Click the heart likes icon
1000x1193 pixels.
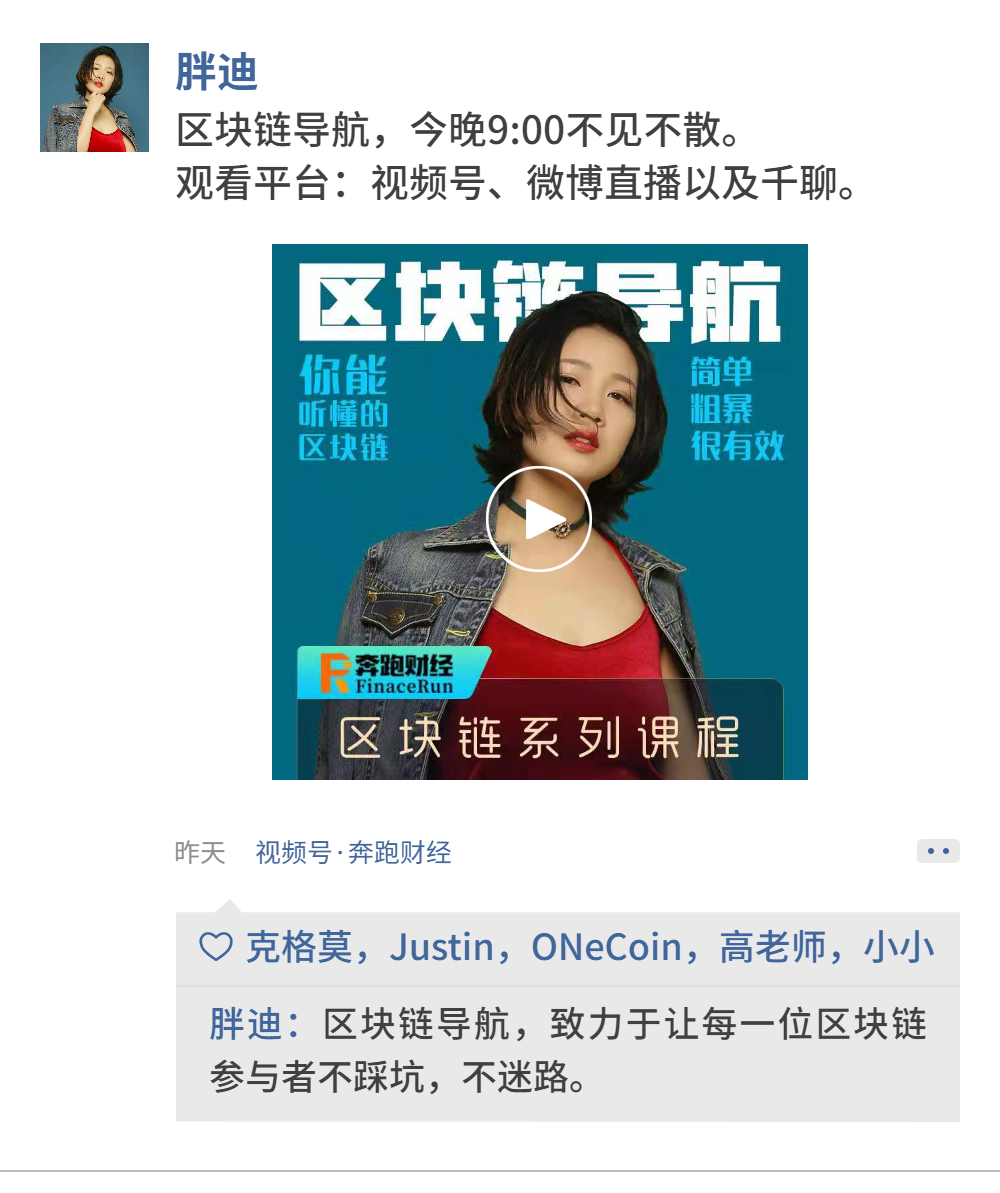click(215, 947)
